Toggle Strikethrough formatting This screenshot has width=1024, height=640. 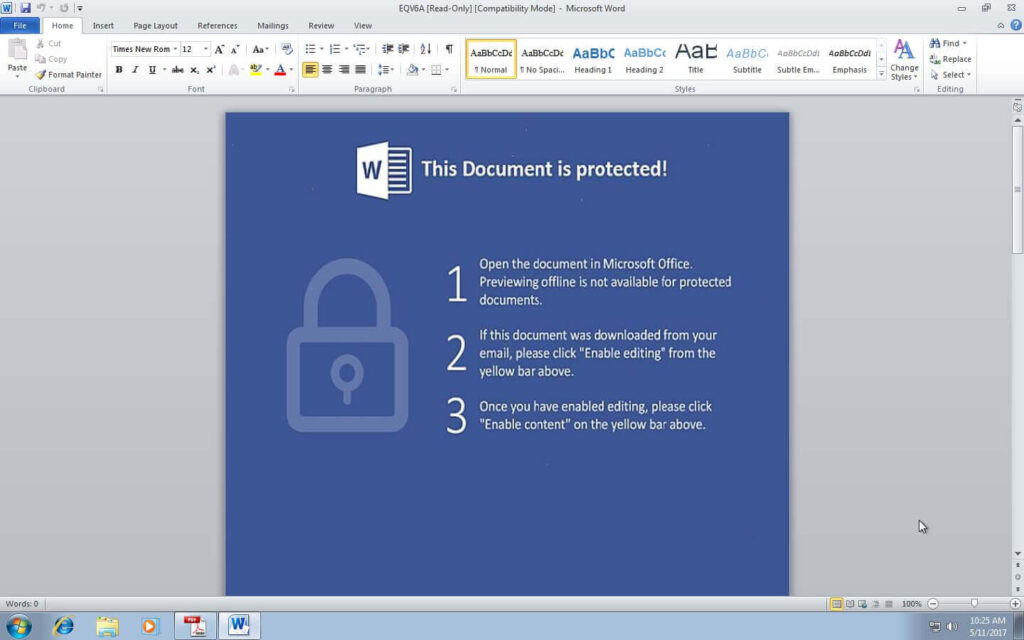(178, 69)
